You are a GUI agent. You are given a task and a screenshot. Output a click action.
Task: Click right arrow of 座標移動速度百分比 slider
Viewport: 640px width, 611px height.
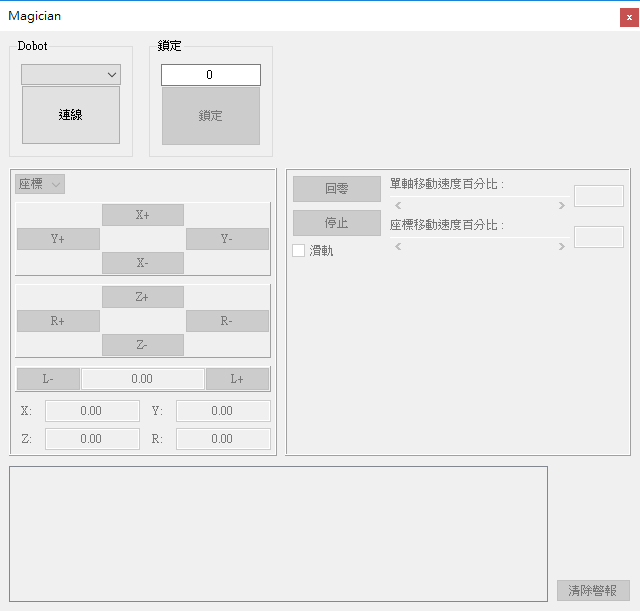(x=562, y=247)
